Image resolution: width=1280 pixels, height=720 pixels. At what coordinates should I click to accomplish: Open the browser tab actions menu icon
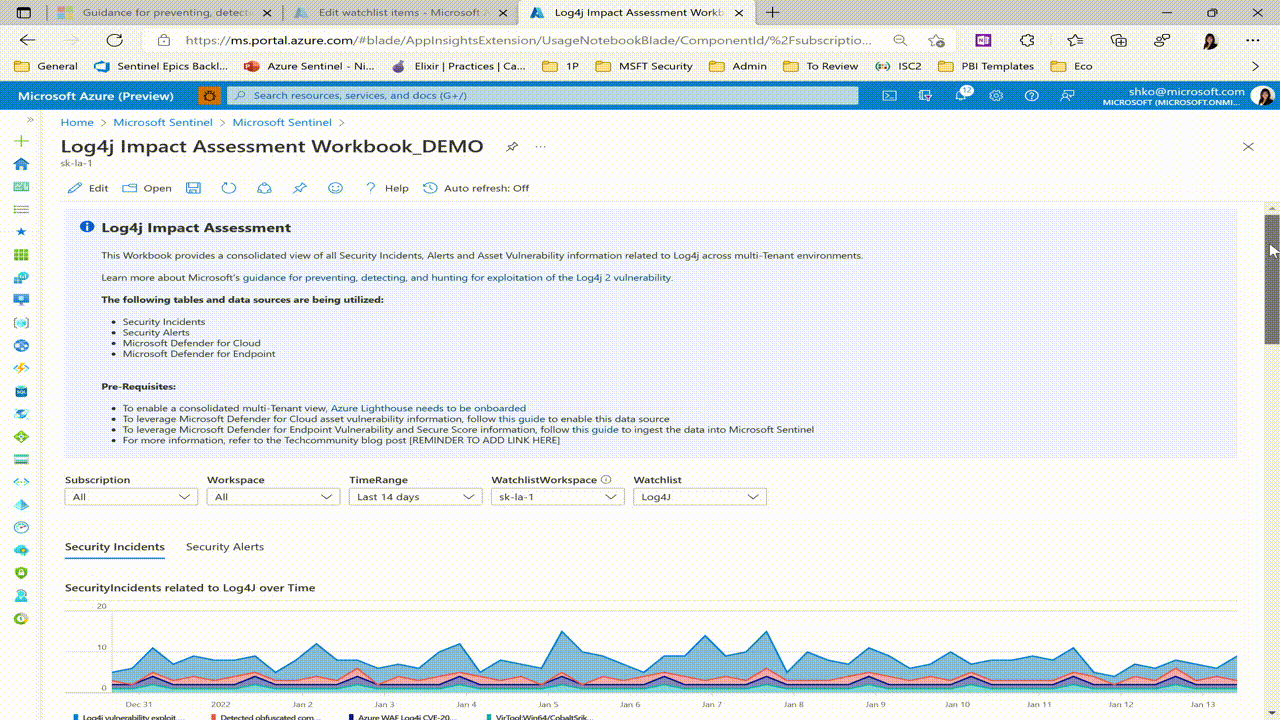pyautogui.click(x=24, y=13)
